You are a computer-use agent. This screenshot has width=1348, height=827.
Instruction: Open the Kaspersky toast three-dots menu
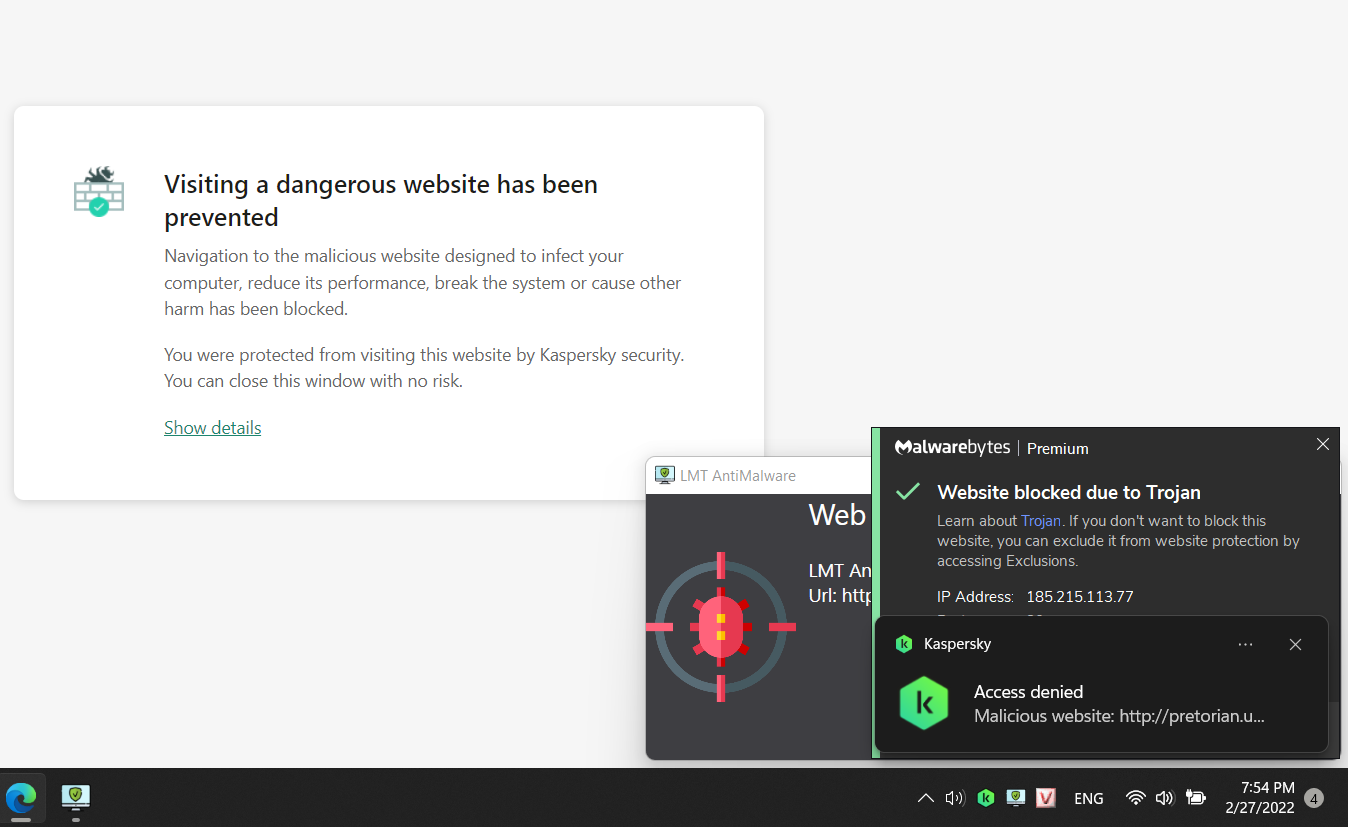click(1245, 645)
